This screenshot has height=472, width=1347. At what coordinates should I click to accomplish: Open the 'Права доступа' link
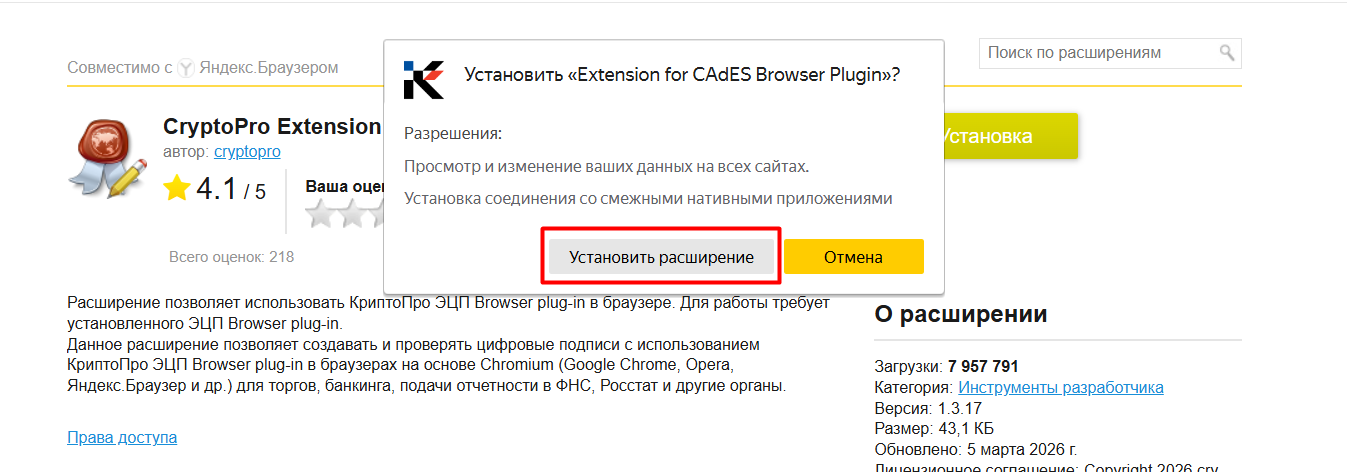coord(122,438)
